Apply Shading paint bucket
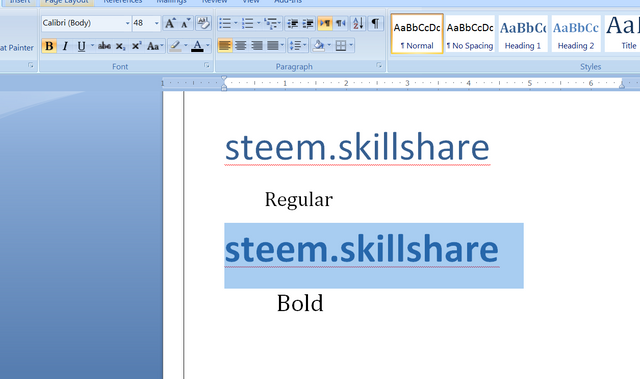Image resolution: width=640 pixels, height=379 pixels. click(318, 45)
